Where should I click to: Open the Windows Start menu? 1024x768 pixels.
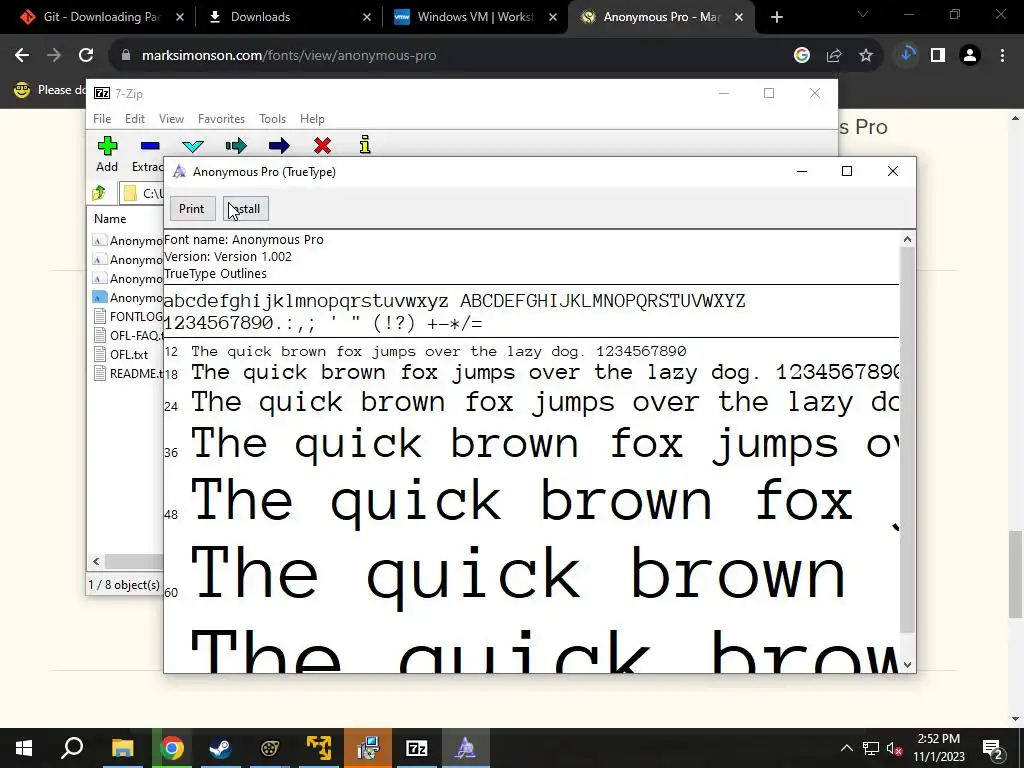[x=24, y=748]
